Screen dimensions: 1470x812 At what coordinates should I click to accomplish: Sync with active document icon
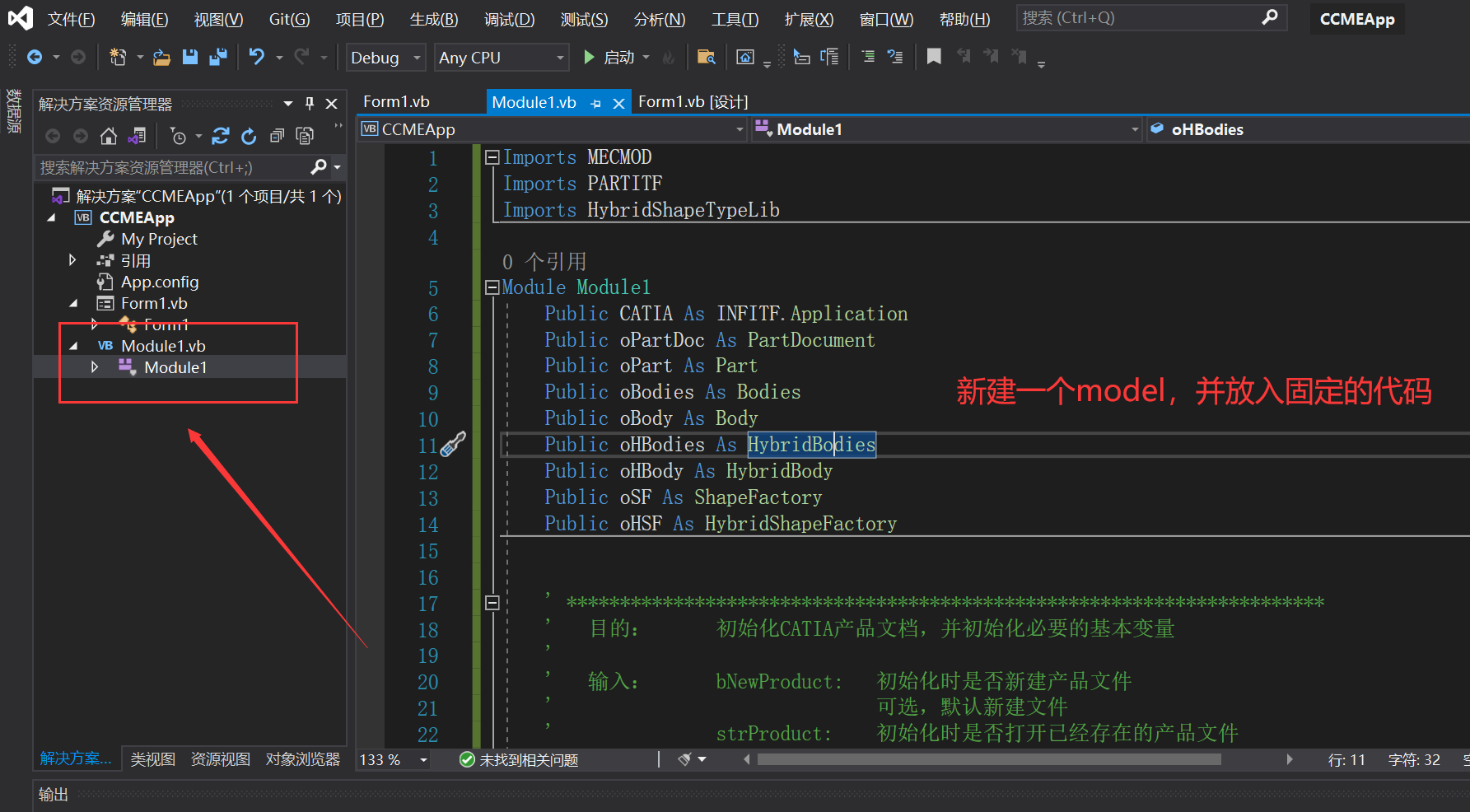tap(221, 136)
